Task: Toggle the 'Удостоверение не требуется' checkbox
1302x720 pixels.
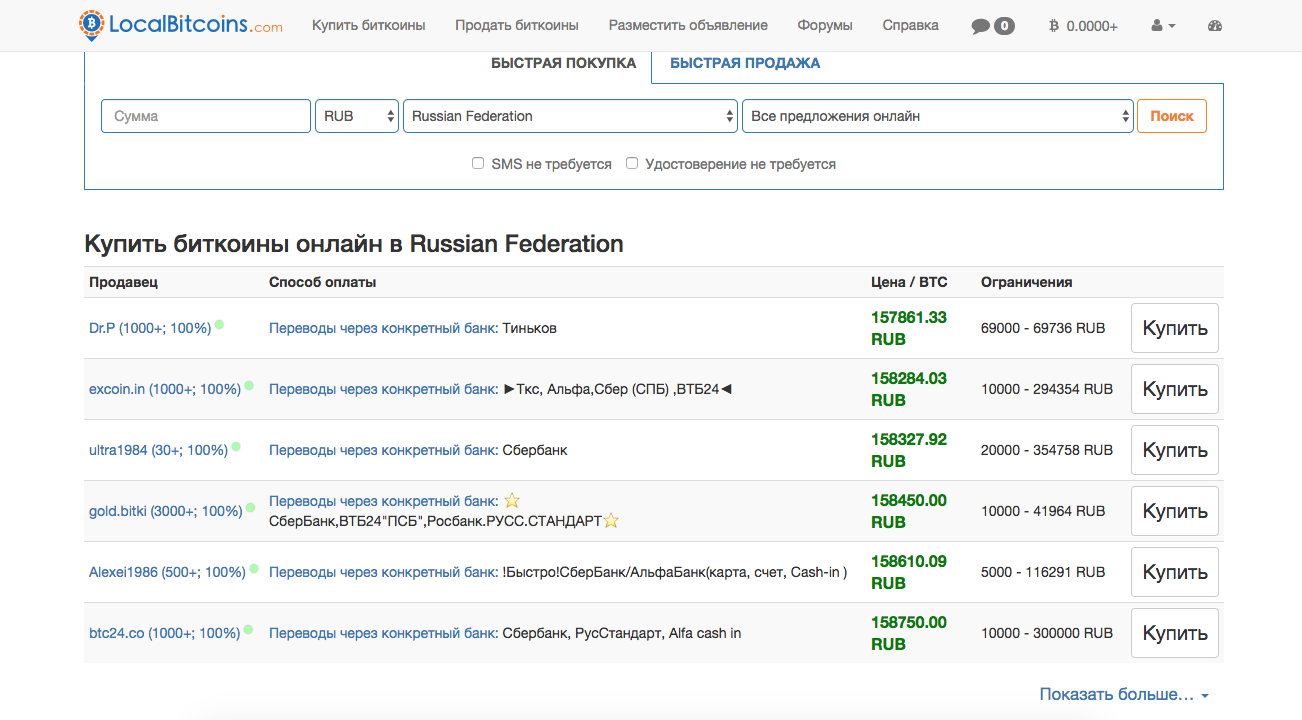Action: click(x=632, y=163)
